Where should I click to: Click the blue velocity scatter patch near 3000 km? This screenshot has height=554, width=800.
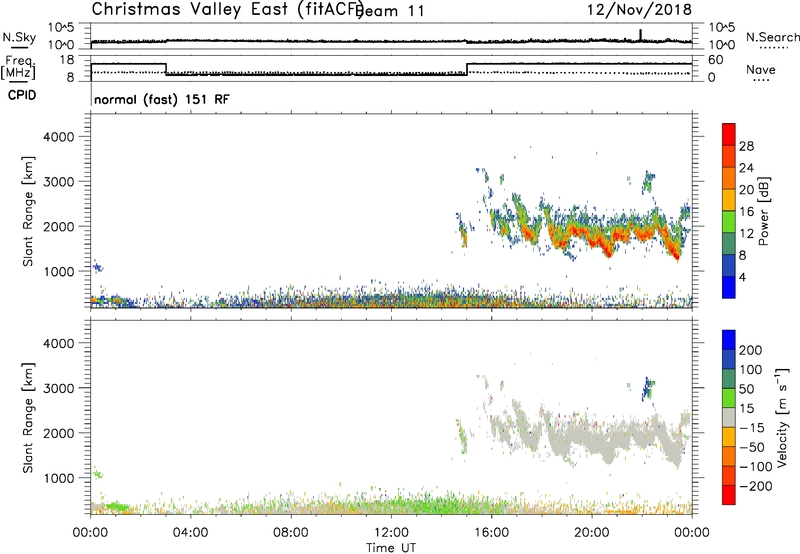point(648,388)
